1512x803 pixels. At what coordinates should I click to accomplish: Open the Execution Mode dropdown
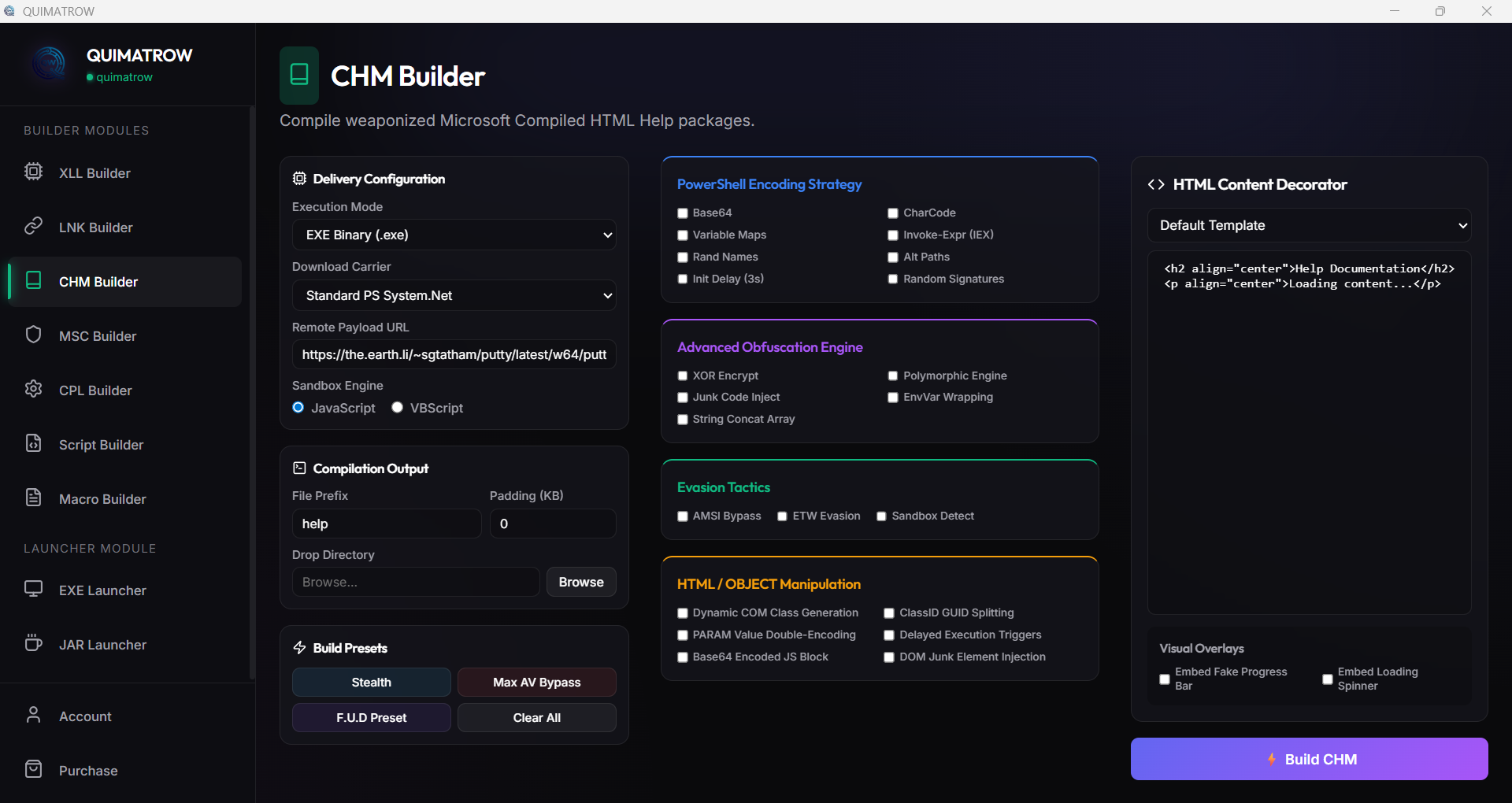pyautogui.click(x=454, y=235)
